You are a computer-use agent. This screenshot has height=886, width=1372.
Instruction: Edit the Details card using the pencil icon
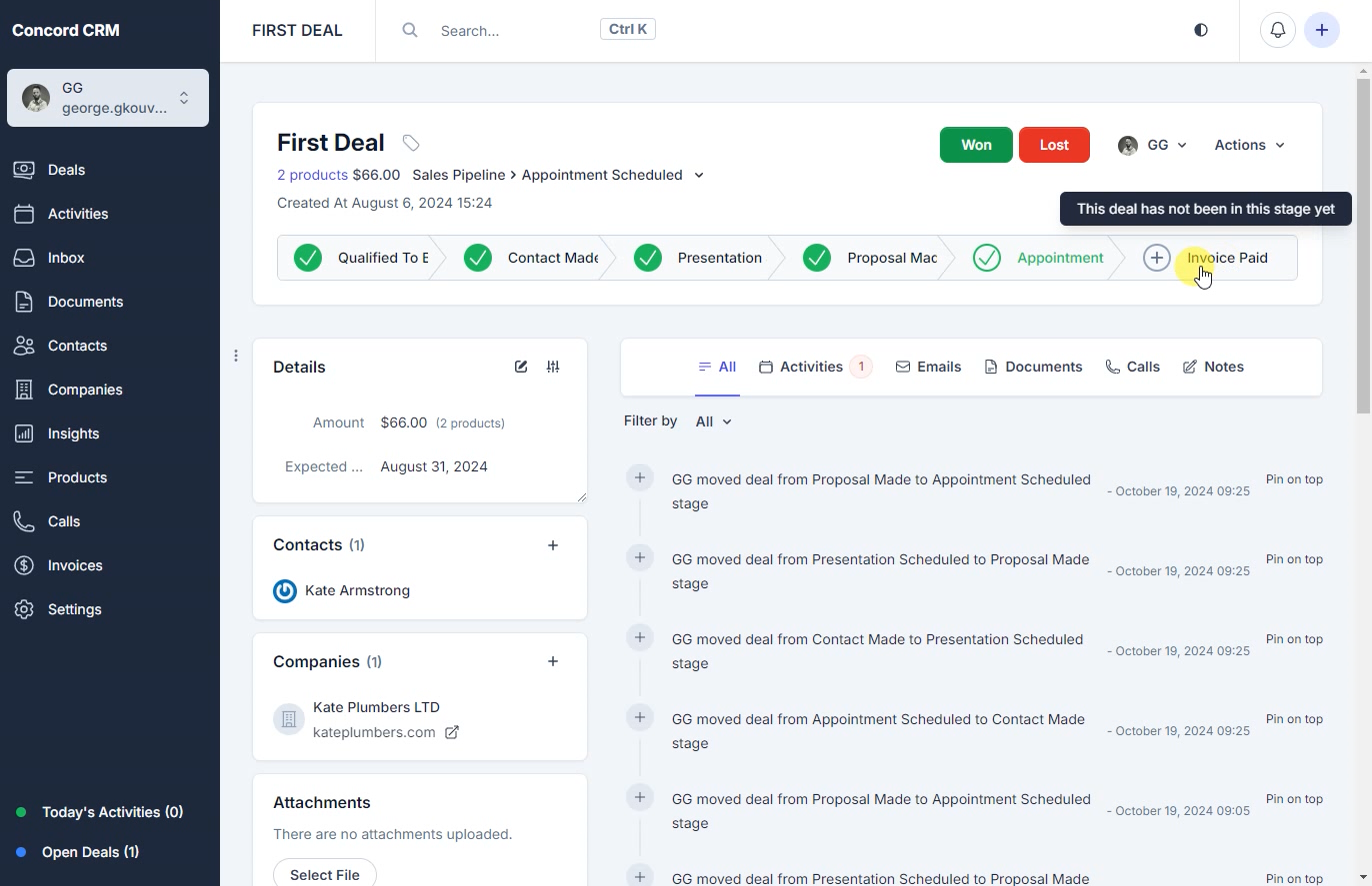[521, 366]
